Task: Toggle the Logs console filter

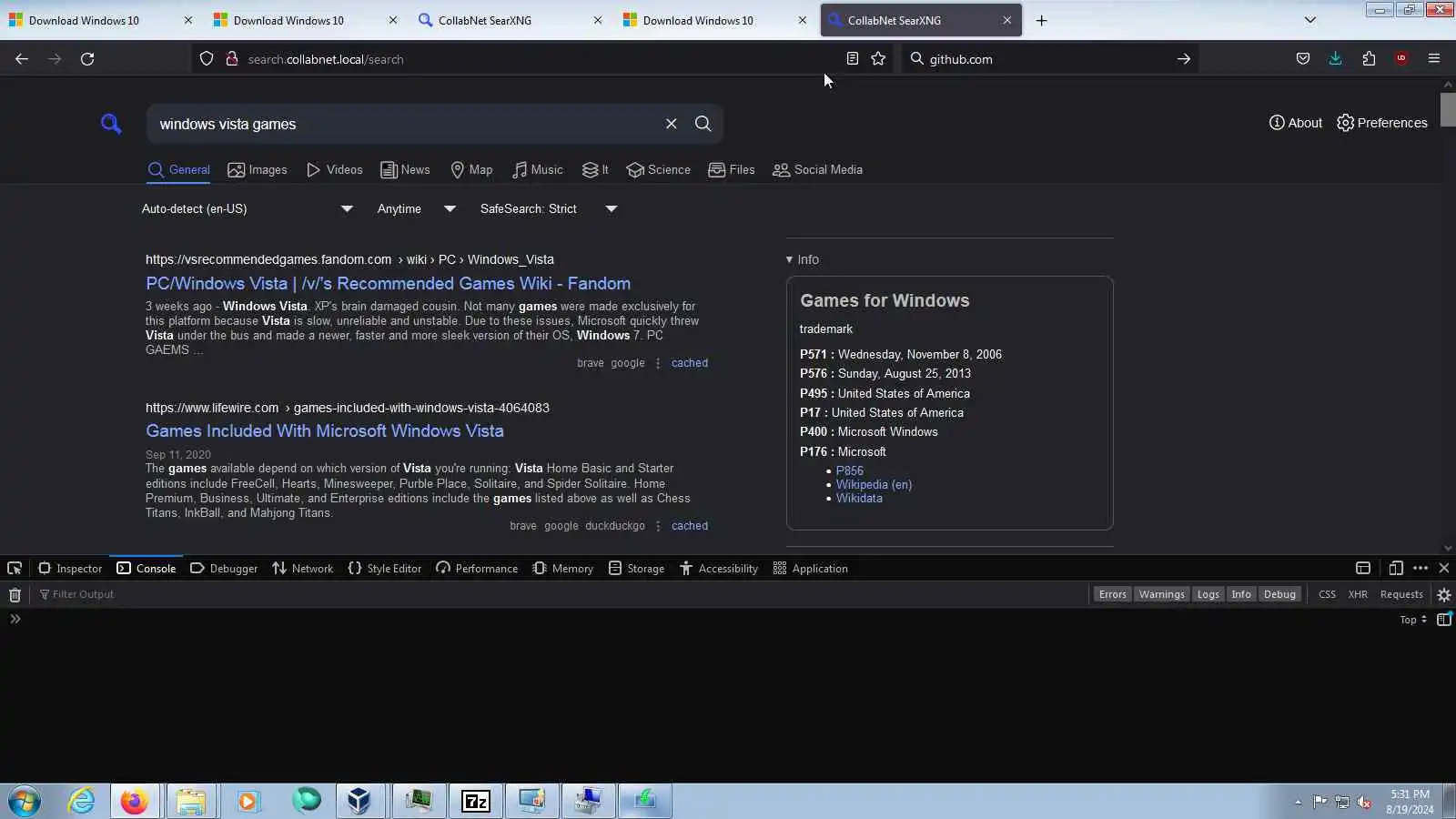Action: click(x=1208, y=595)
